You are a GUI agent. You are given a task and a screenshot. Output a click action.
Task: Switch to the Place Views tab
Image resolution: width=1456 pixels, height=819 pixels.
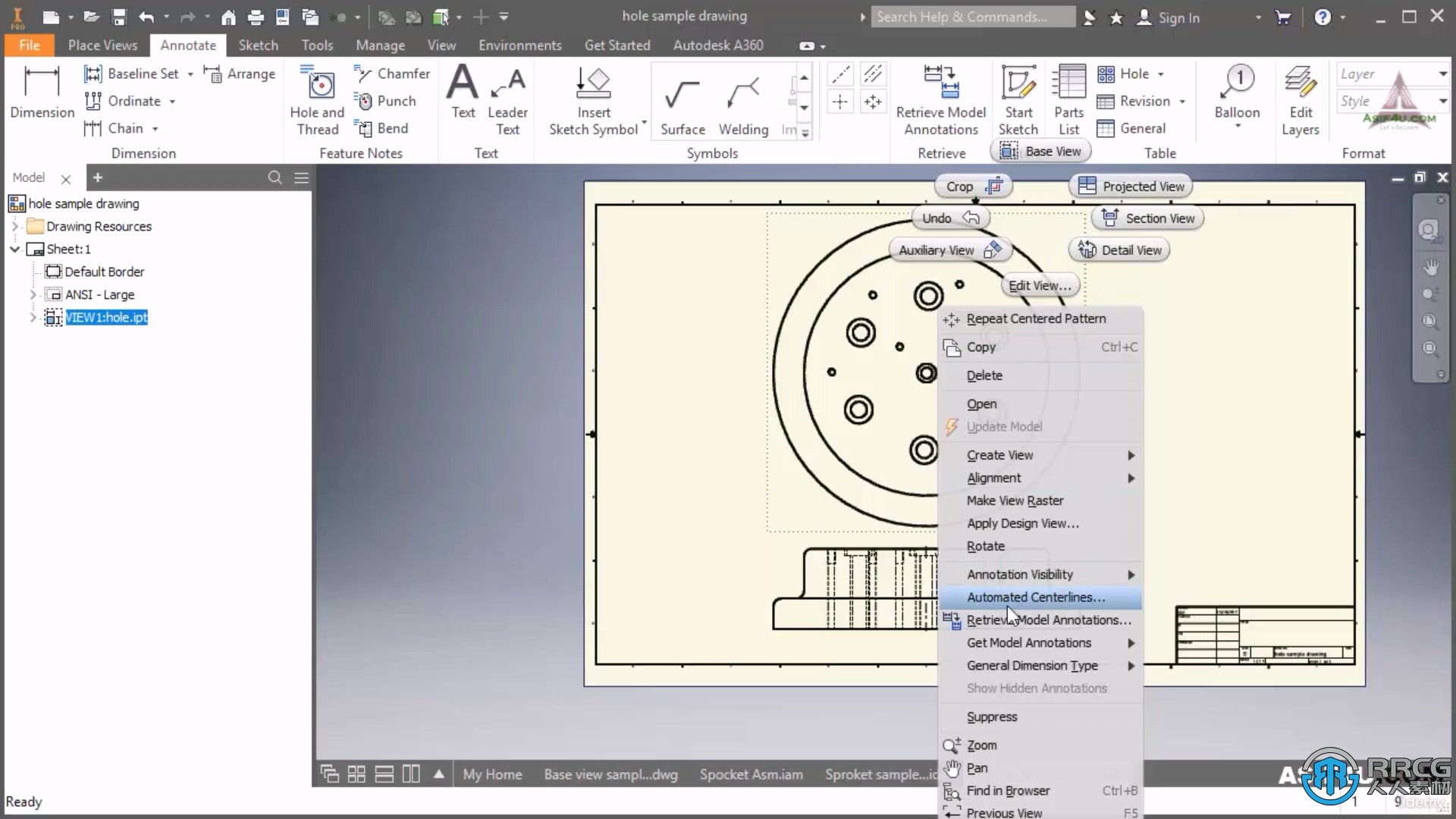click(102, 45)
